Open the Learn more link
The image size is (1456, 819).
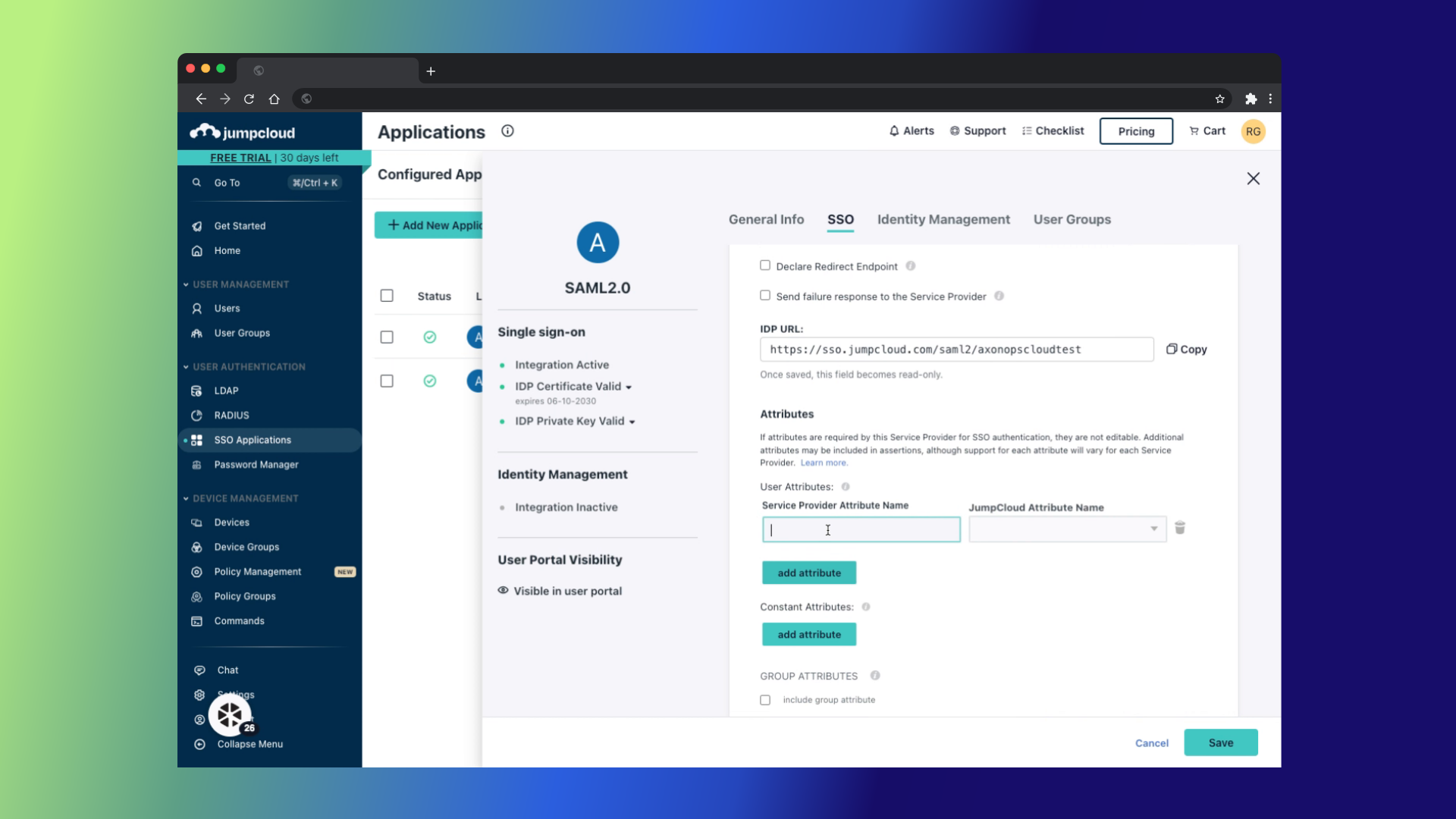pos(824,463)
